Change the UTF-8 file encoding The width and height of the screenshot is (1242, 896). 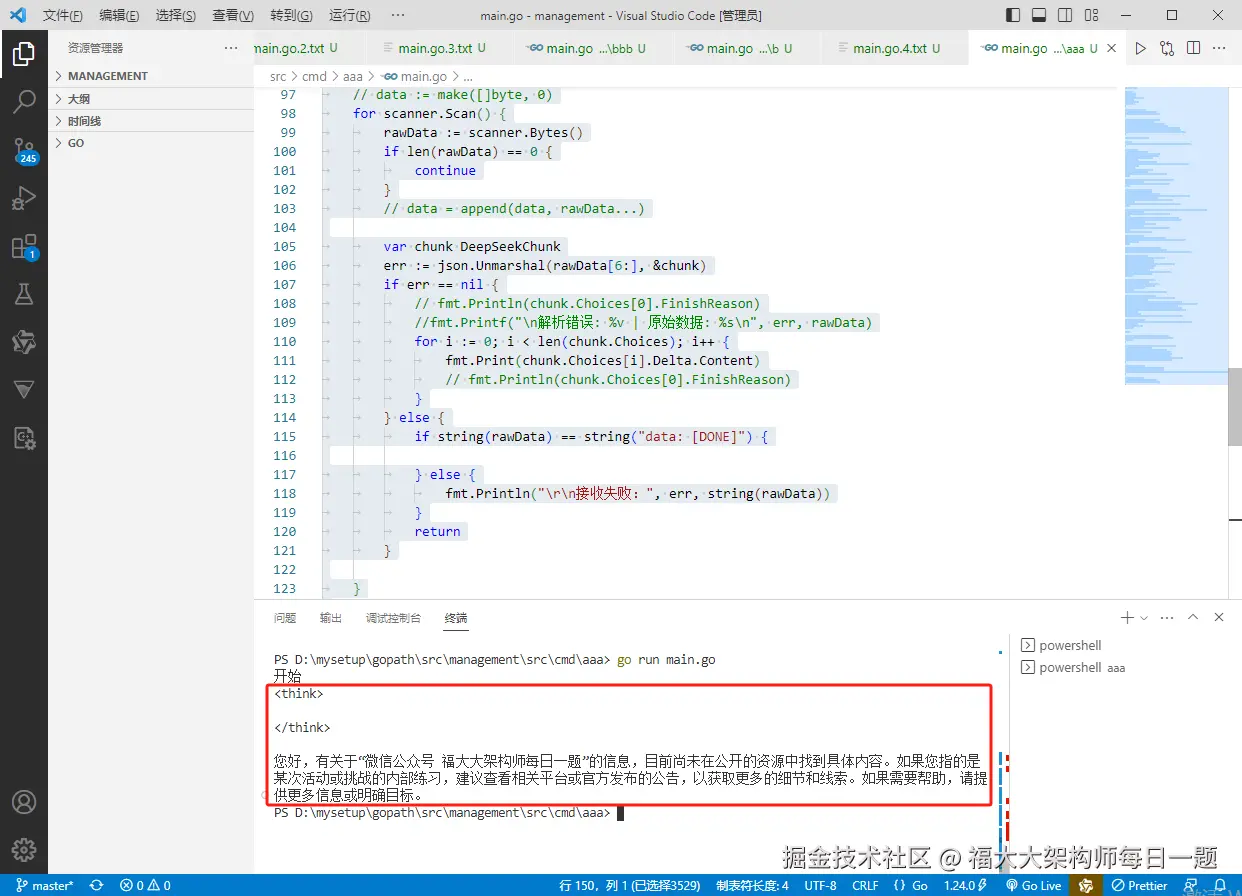coord(820,885)
